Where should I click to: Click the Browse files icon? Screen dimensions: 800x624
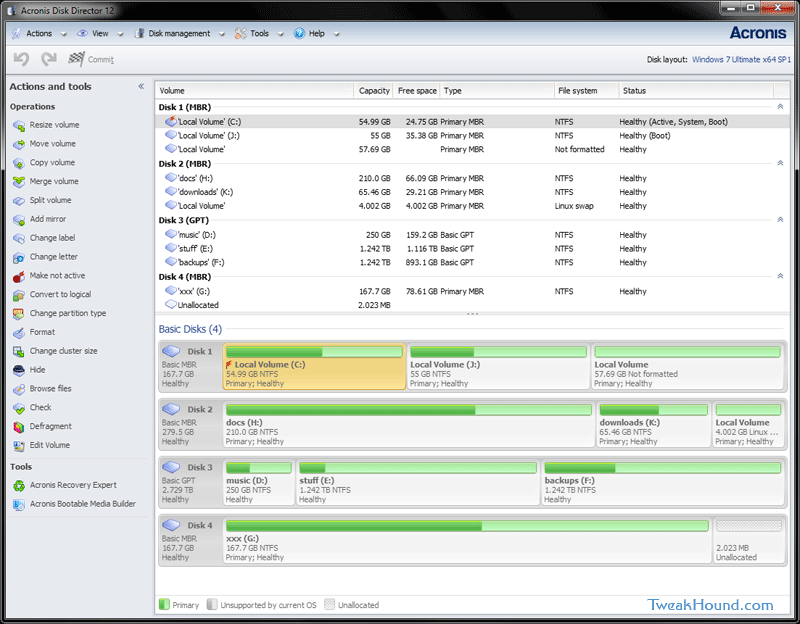(19, 389)
